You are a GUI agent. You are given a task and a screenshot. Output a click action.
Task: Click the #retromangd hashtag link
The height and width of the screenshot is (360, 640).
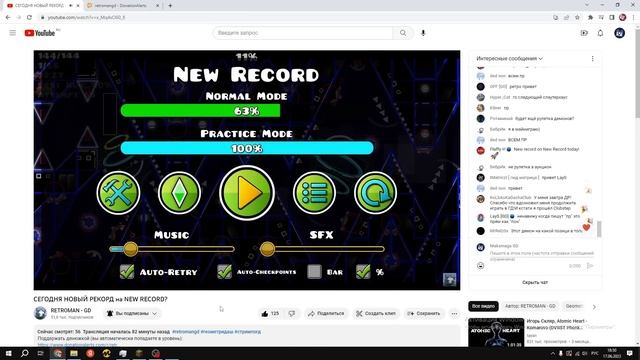(185, 332)
